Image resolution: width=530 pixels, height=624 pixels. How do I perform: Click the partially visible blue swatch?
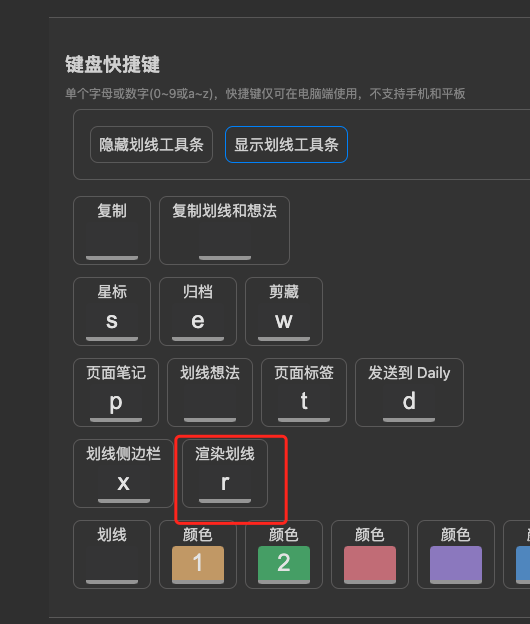point(523,566)
